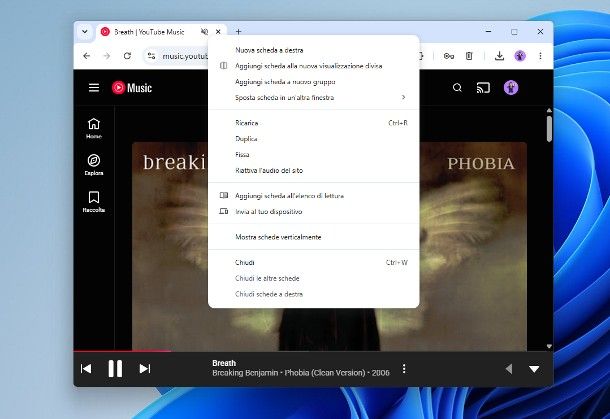The image size is (610, 419).
Task: Skip to previous track
Action: coord(86,368)
